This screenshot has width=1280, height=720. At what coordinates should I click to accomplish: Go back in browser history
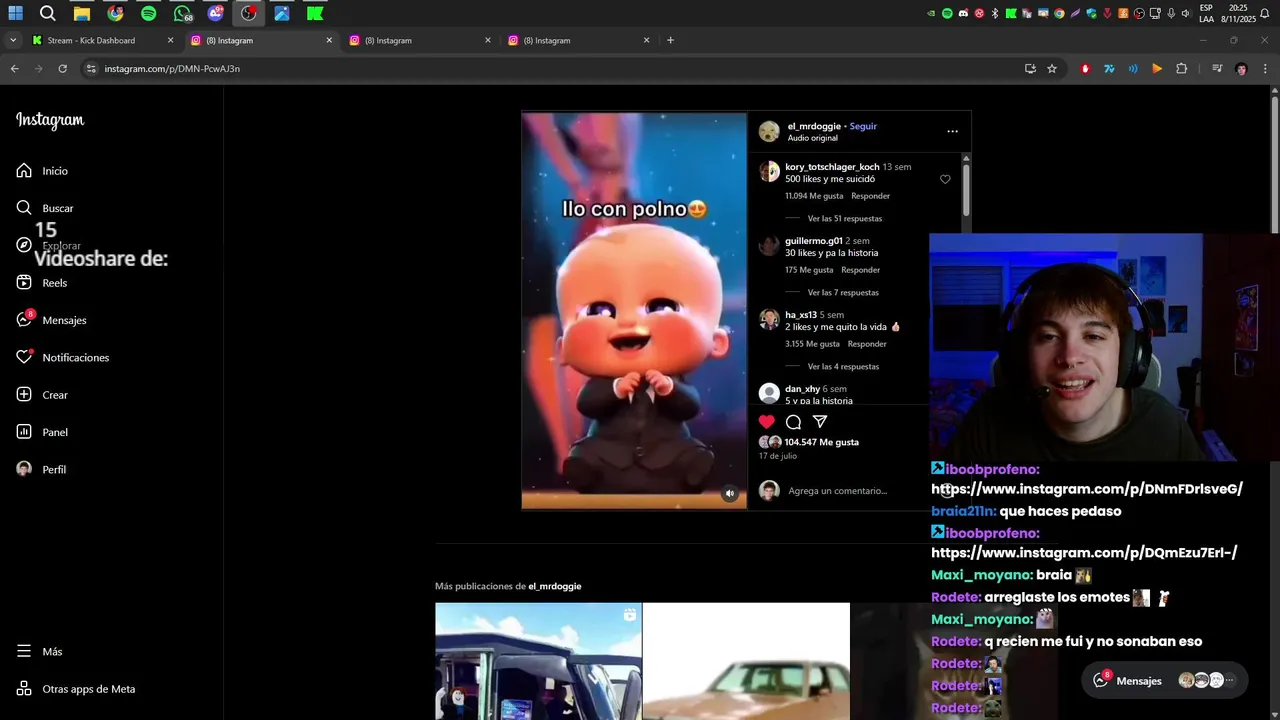pos(14,69)
